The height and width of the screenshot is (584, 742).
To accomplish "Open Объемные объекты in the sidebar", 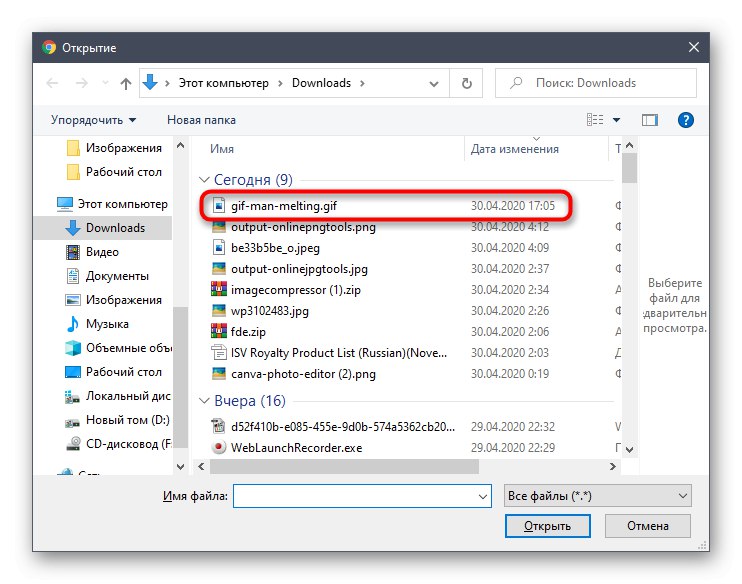I will point(118,348).
